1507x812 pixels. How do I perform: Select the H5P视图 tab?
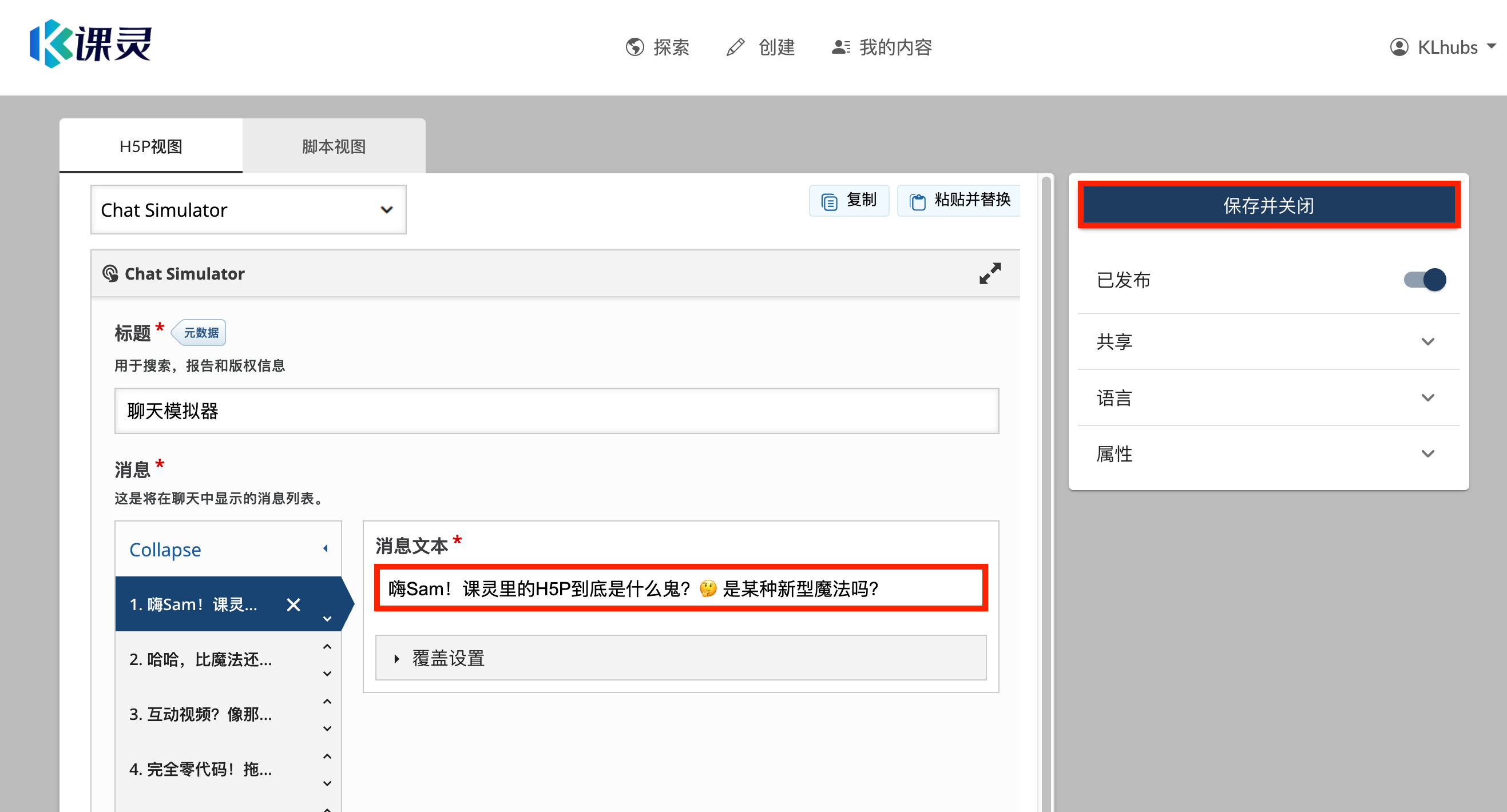pos(151,146)
